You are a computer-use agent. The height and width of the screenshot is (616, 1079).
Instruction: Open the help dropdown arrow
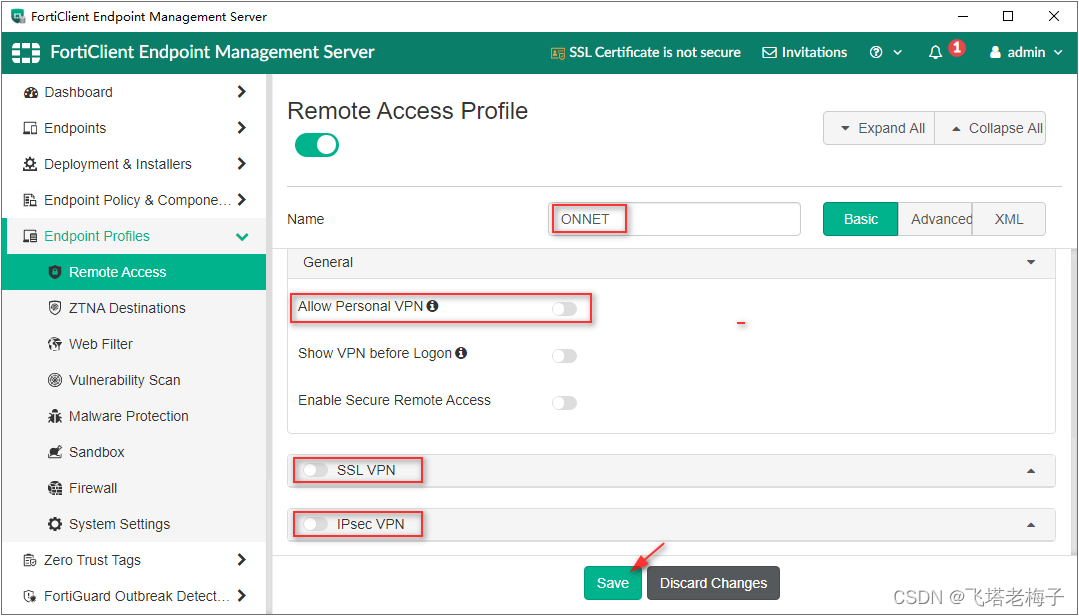[897, 53]
